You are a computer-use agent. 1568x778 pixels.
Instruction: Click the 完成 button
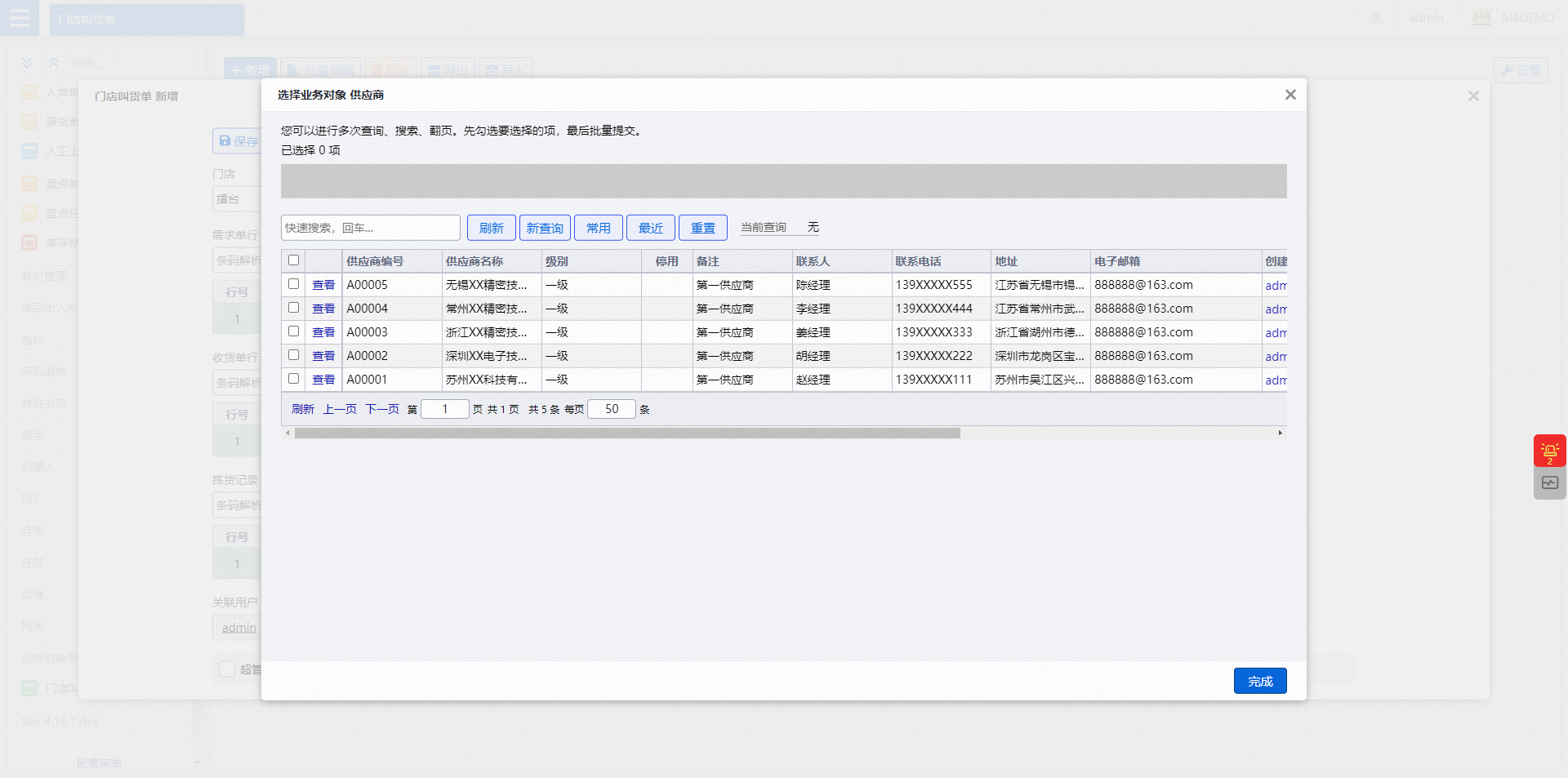click(1259, 681)
